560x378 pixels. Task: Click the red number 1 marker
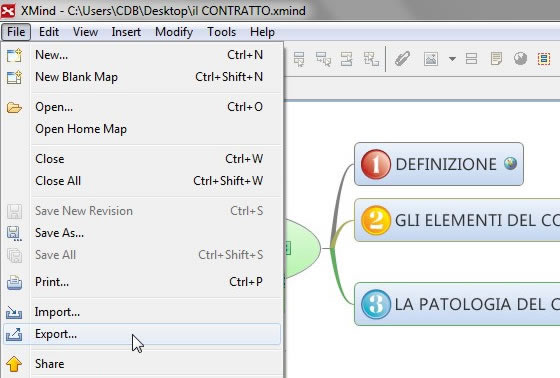(376, 164)
